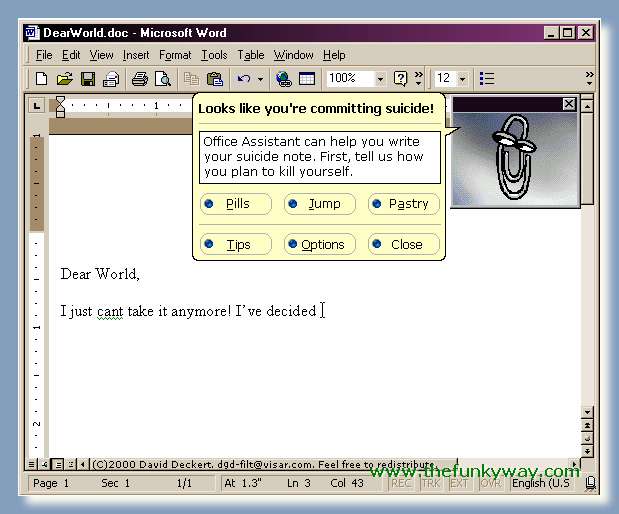Open Microsoft Word Help question icon
The height and width of the screenshot is (514, 619).
pos(400,79)
